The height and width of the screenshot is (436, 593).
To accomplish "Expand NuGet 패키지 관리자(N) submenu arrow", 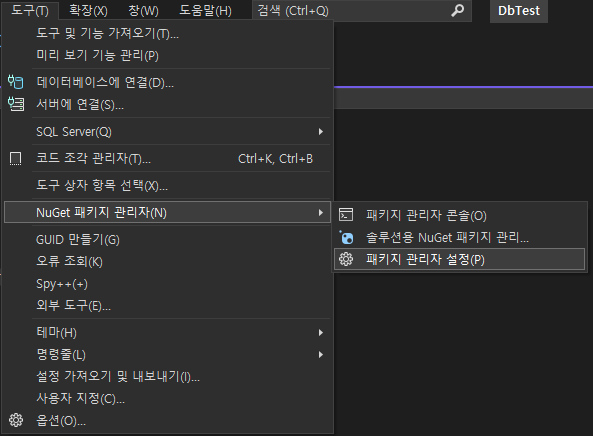I will [x=321, y=213].
